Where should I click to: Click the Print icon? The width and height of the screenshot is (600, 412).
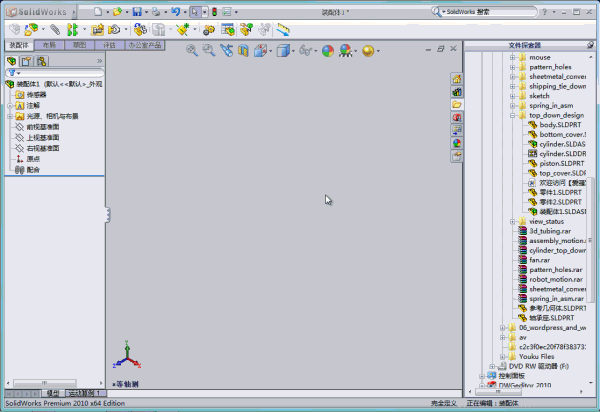pyautogui.click(x=156, y=12)
